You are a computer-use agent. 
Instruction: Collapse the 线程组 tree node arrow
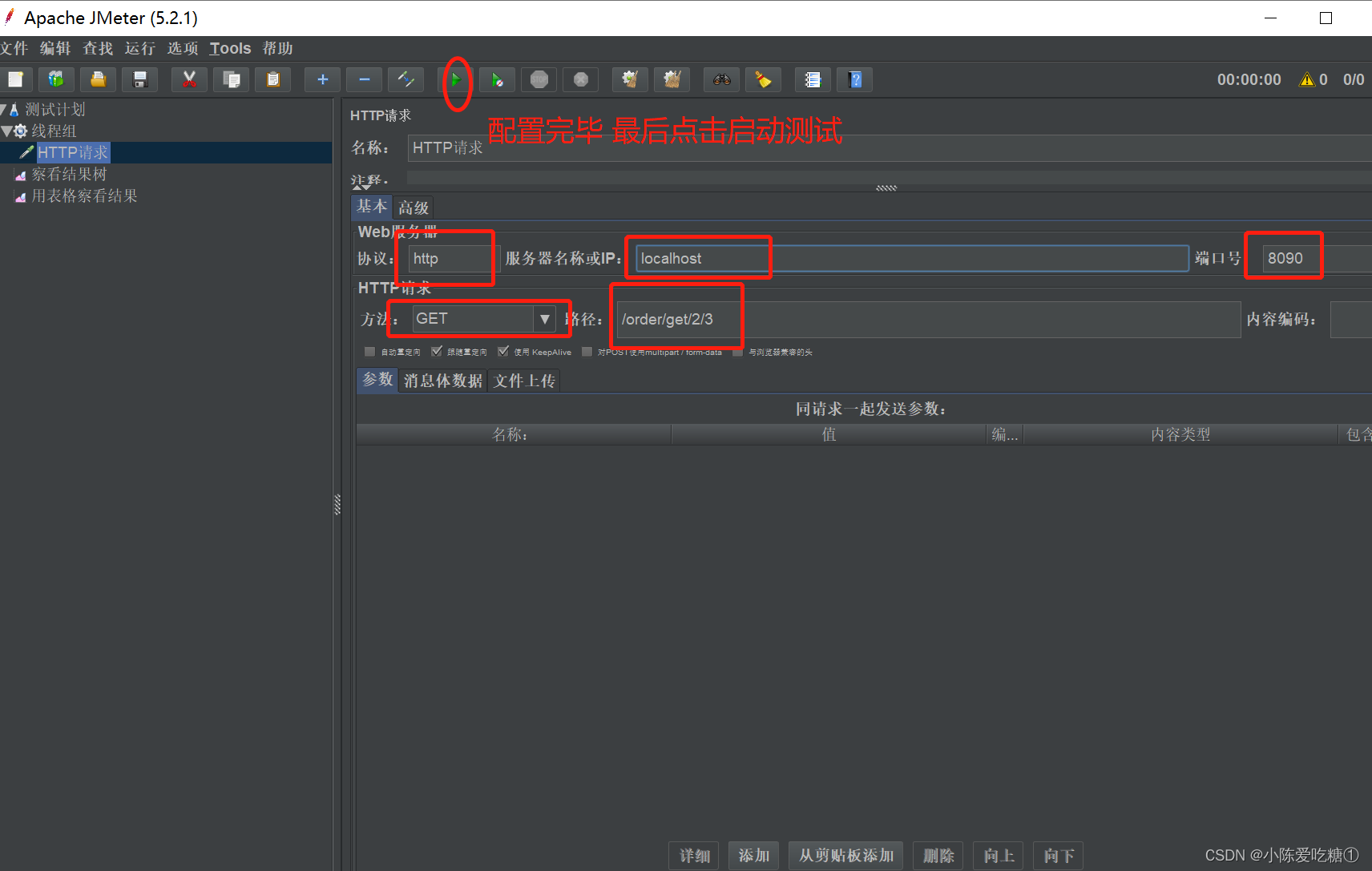coord(6,131)
